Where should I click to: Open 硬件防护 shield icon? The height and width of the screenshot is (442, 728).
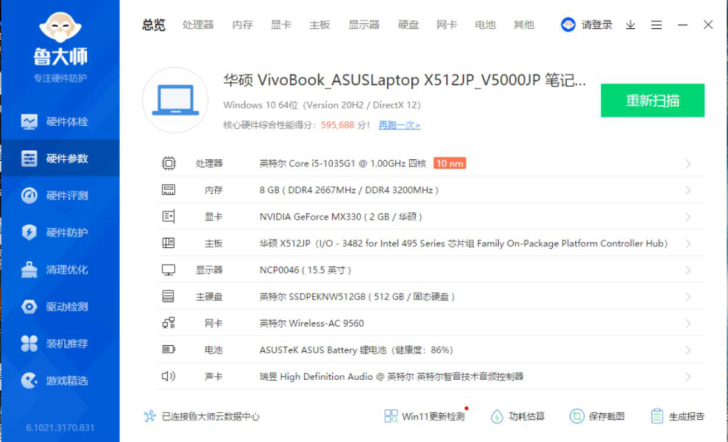29,232
